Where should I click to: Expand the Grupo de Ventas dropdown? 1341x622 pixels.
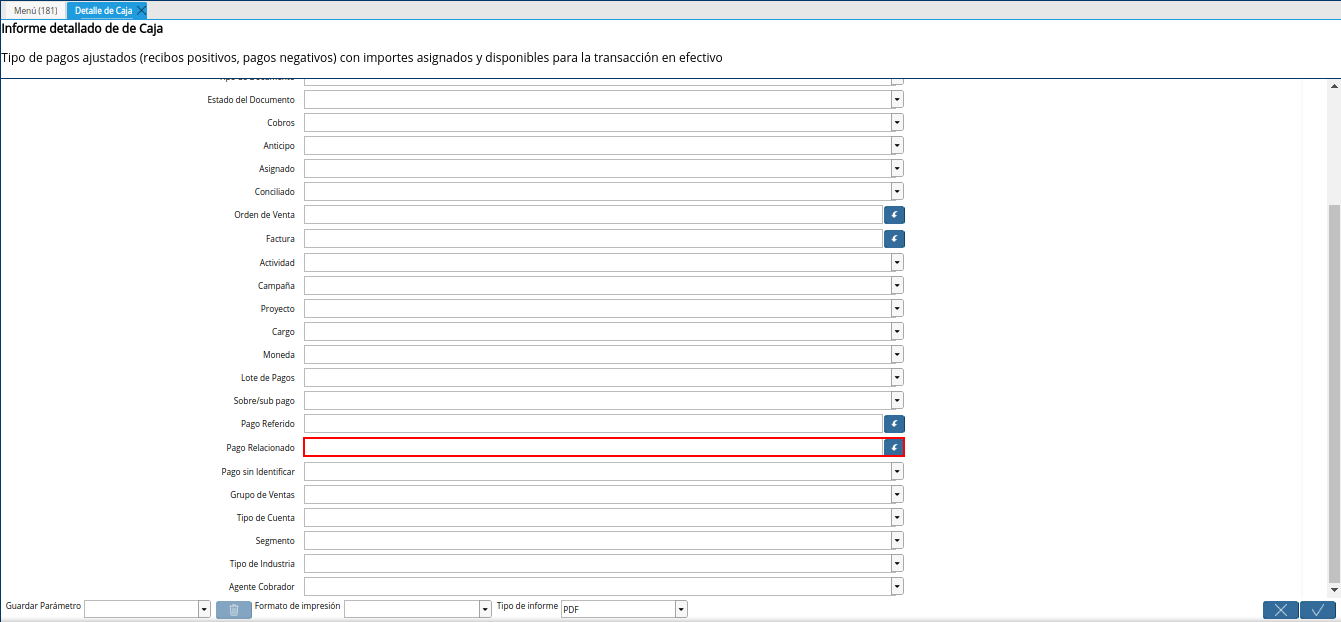897,494
